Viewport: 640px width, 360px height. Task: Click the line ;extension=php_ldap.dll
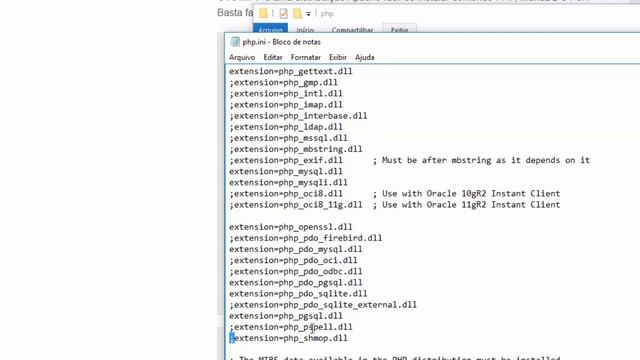[286, 127]
